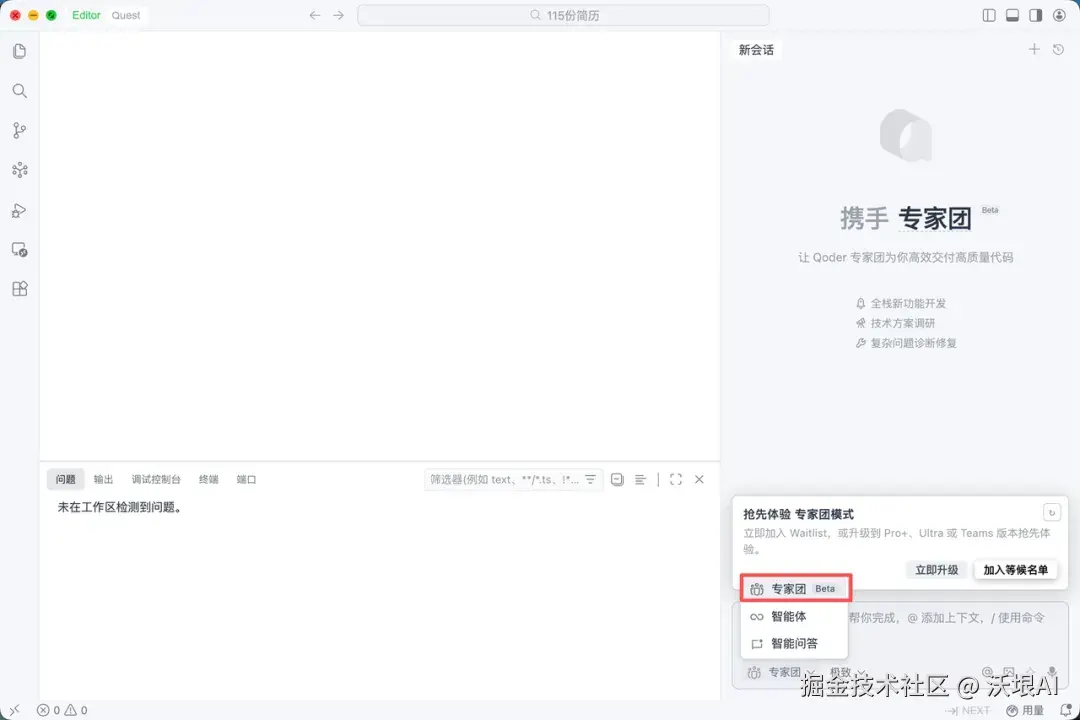Click the 加入等候名单 button

pyautogui.click(x=1015, y=569)
